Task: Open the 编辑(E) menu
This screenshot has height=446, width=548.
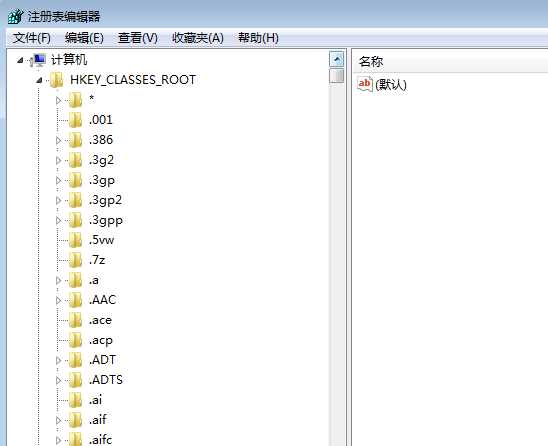Action: (x=84, y=38)
